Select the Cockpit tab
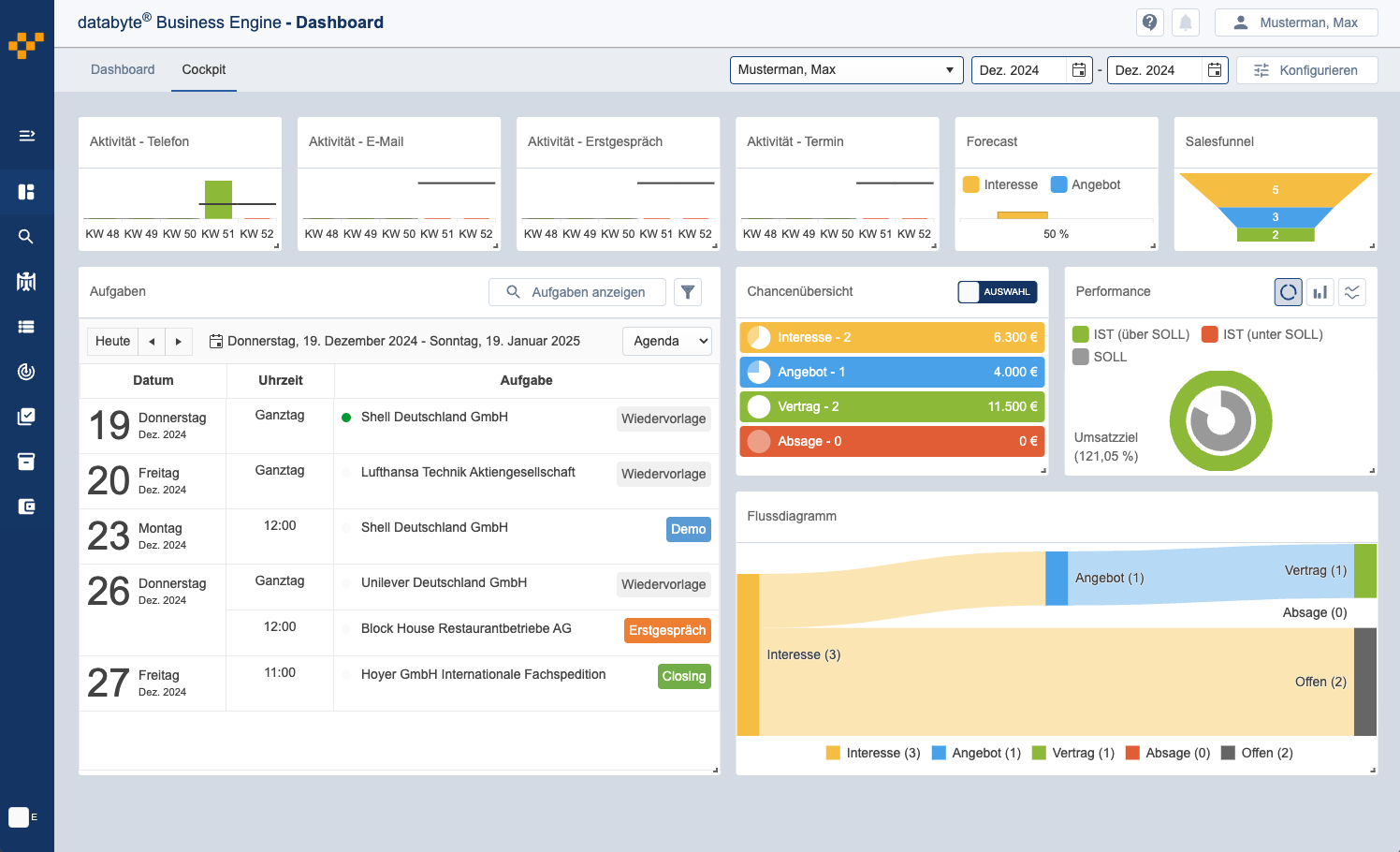 [203, 69]
